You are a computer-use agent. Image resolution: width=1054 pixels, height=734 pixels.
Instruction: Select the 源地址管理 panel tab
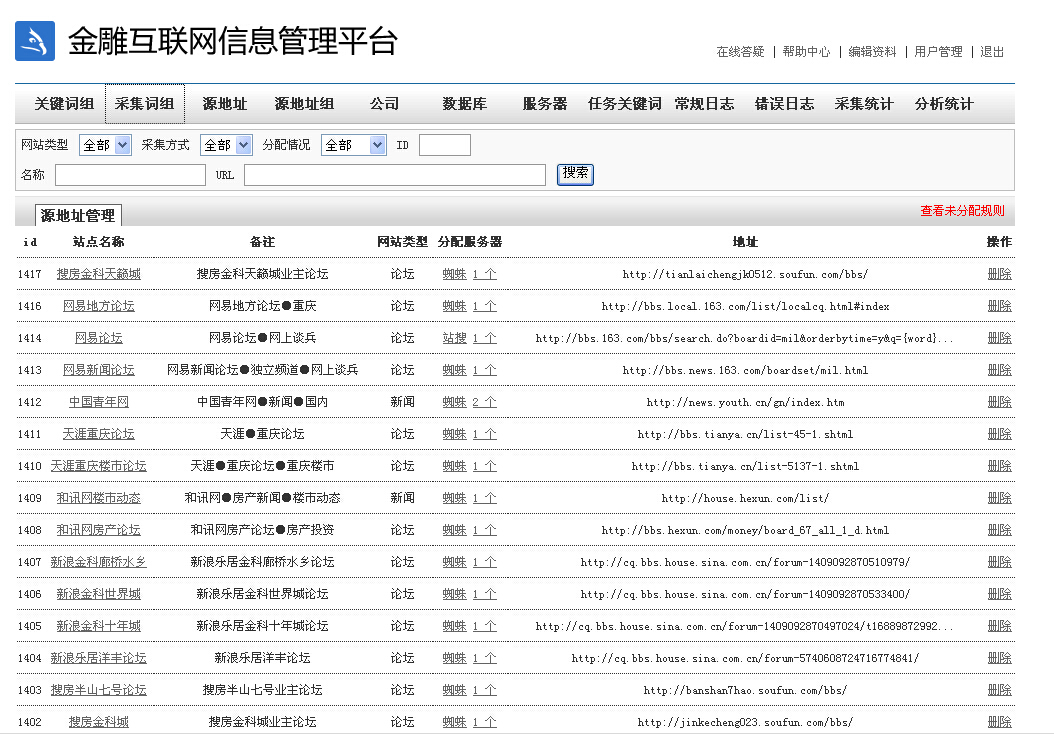click(x=78, y=215)
